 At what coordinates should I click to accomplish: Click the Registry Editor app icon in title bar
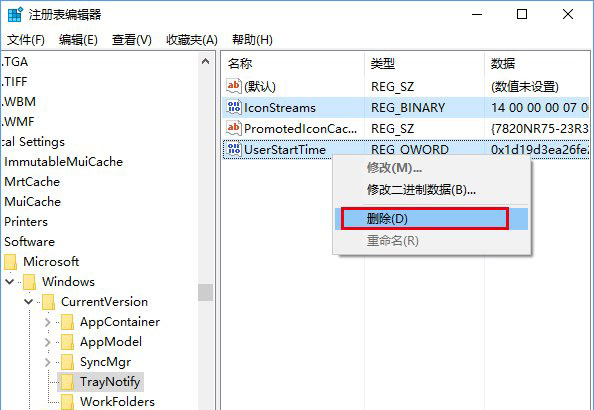[x=16, y=14]
